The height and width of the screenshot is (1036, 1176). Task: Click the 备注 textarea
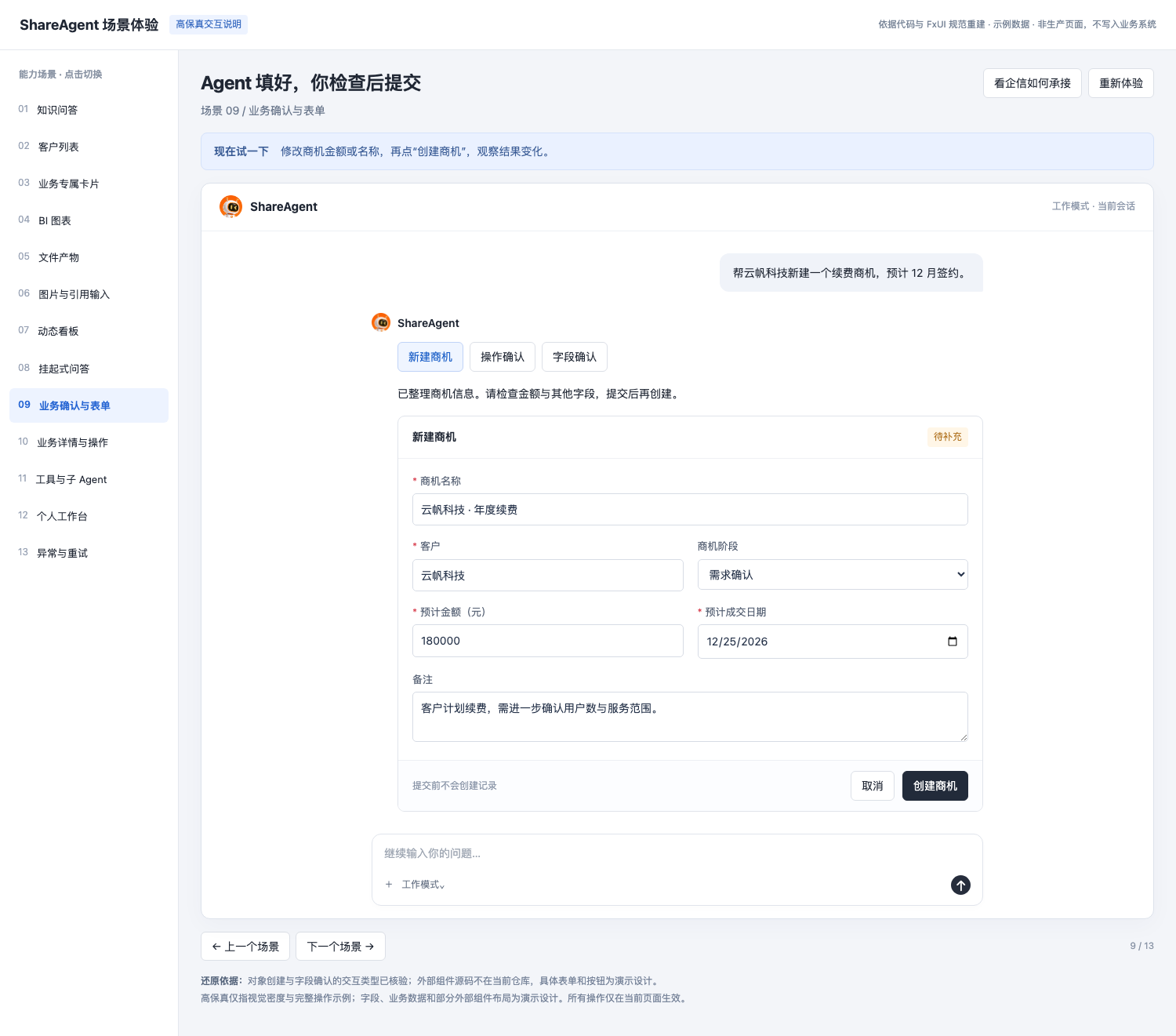pos(690,717)
